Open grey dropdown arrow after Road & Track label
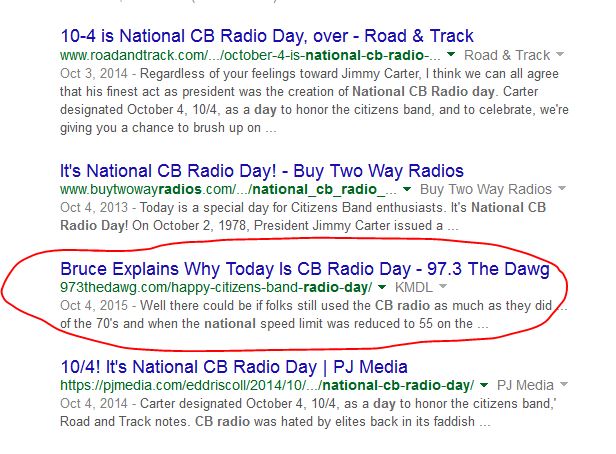 click(x=560, y=56)
